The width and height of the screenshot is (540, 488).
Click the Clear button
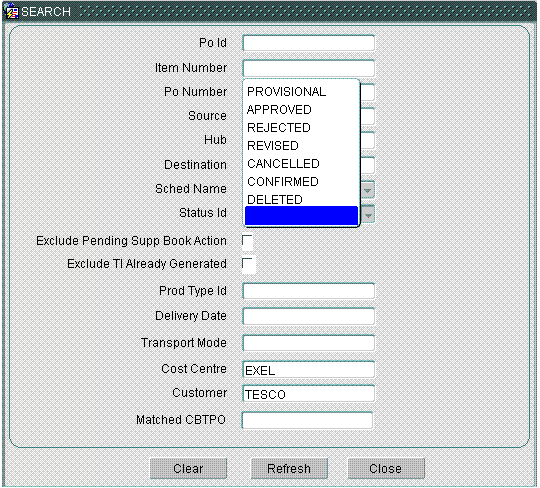point(188,468)
